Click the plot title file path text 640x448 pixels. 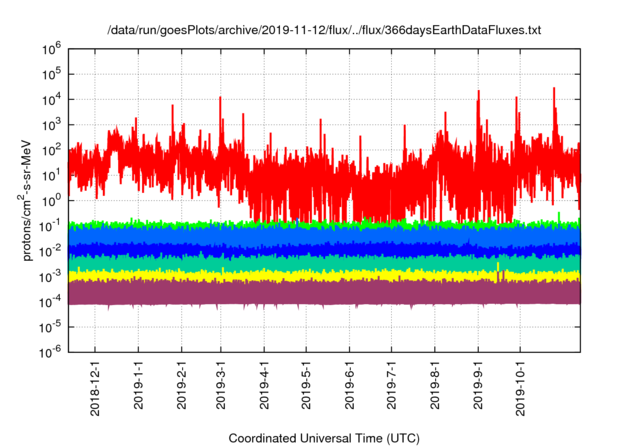click(x=324, y=30)
